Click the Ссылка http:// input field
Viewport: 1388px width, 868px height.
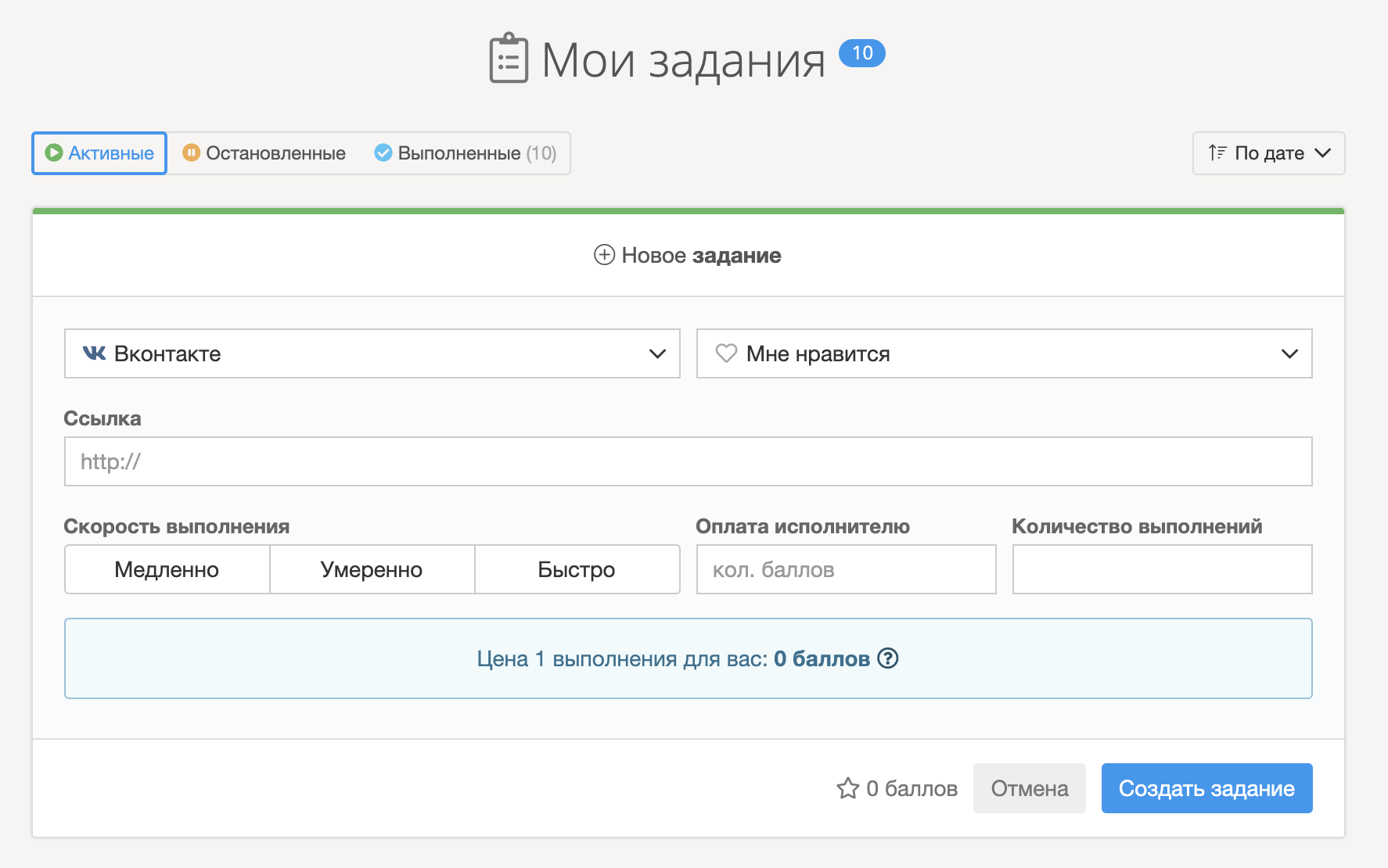coord(688,461)
